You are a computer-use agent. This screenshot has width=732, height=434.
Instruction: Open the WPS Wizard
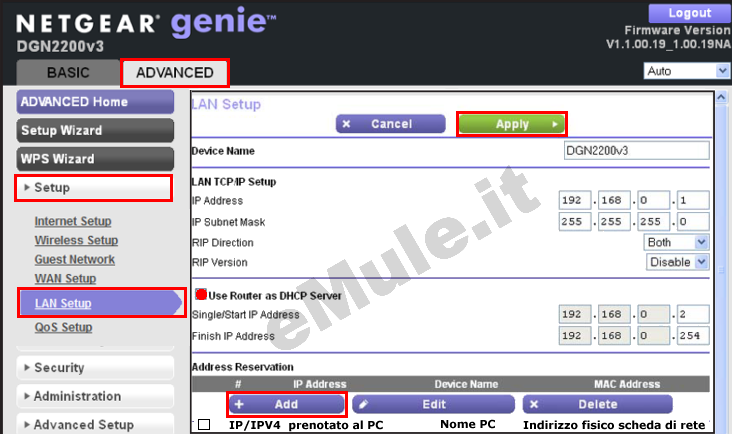[x=95, y=159]
